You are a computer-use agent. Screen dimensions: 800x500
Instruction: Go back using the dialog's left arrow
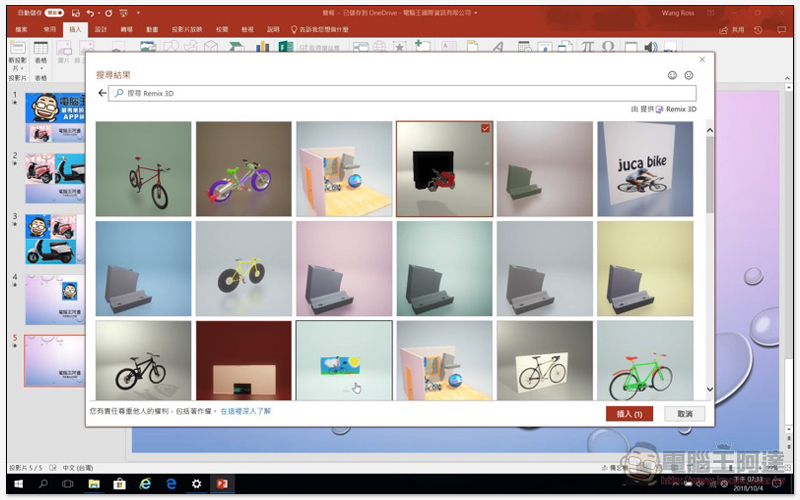point(102,93)
